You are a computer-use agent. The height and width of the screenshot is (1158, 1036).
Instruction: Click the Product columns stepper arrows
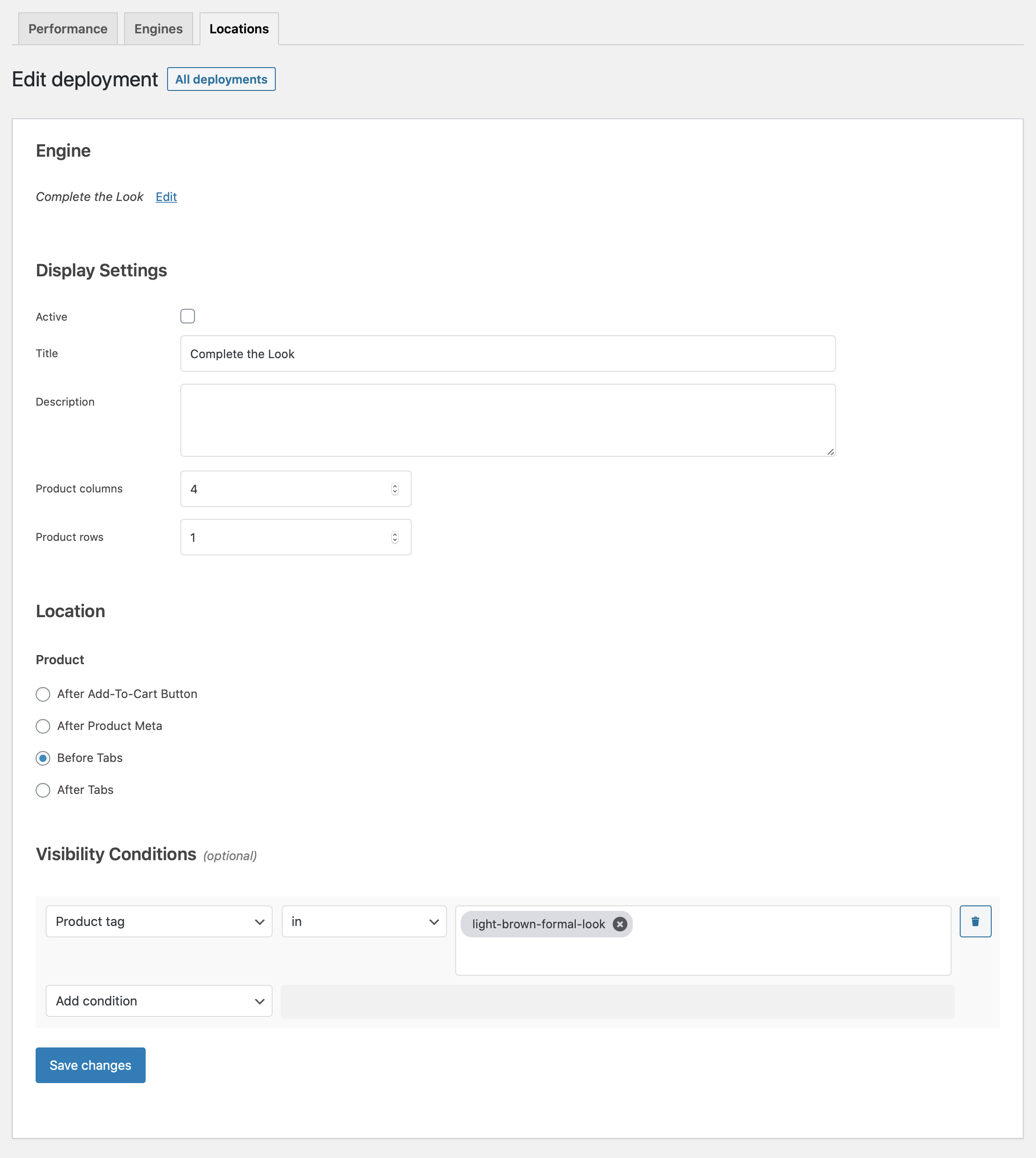[x=394, y=489]
